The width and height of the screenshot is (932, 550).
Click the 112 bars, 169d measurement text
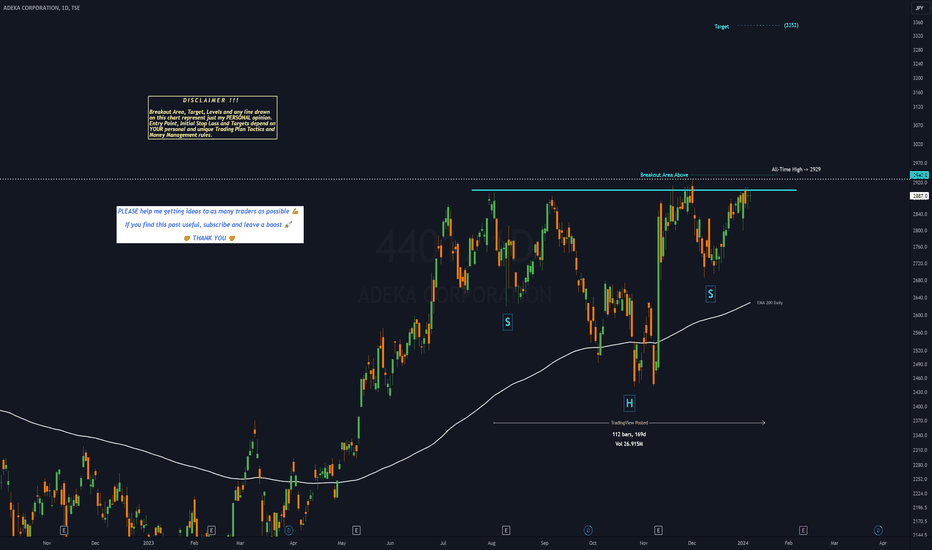coord(629,434)
